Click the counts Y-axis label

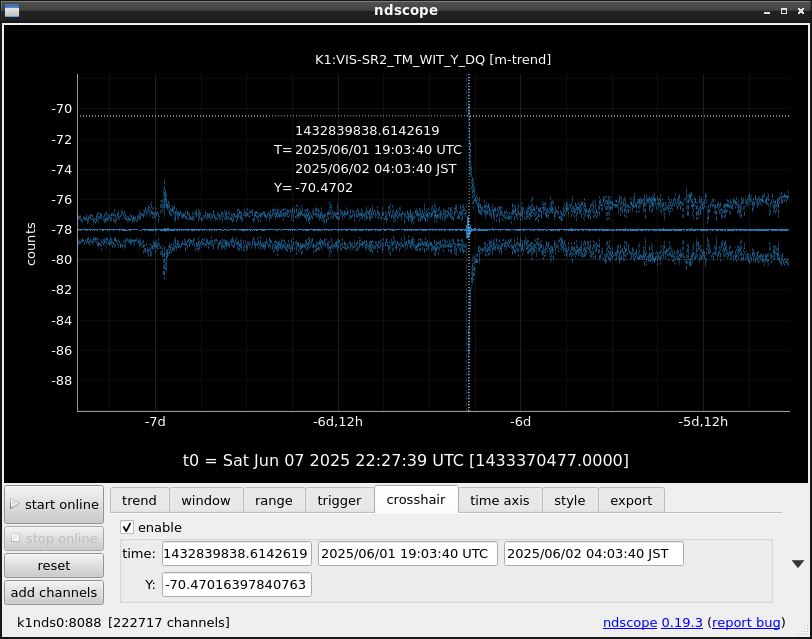coord(31,244)
